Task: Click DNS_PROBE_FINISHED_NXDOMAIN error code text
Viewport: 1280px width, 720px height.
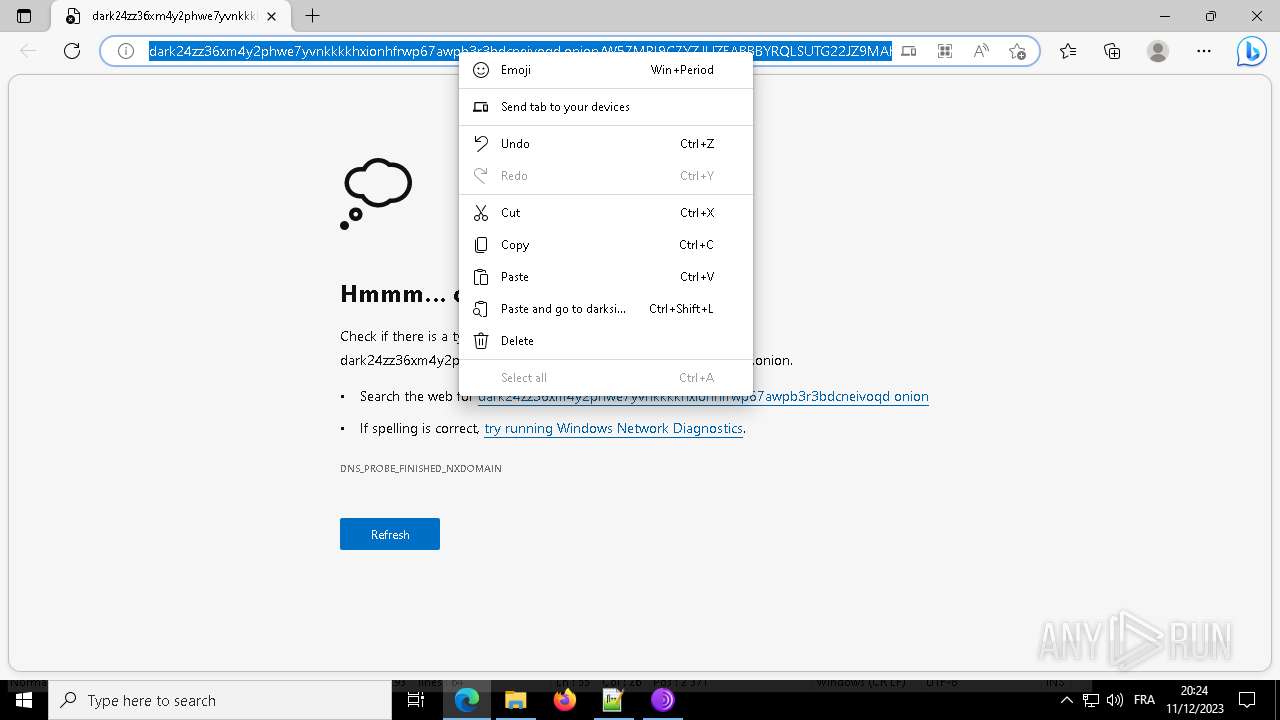Action: point(421,468)
